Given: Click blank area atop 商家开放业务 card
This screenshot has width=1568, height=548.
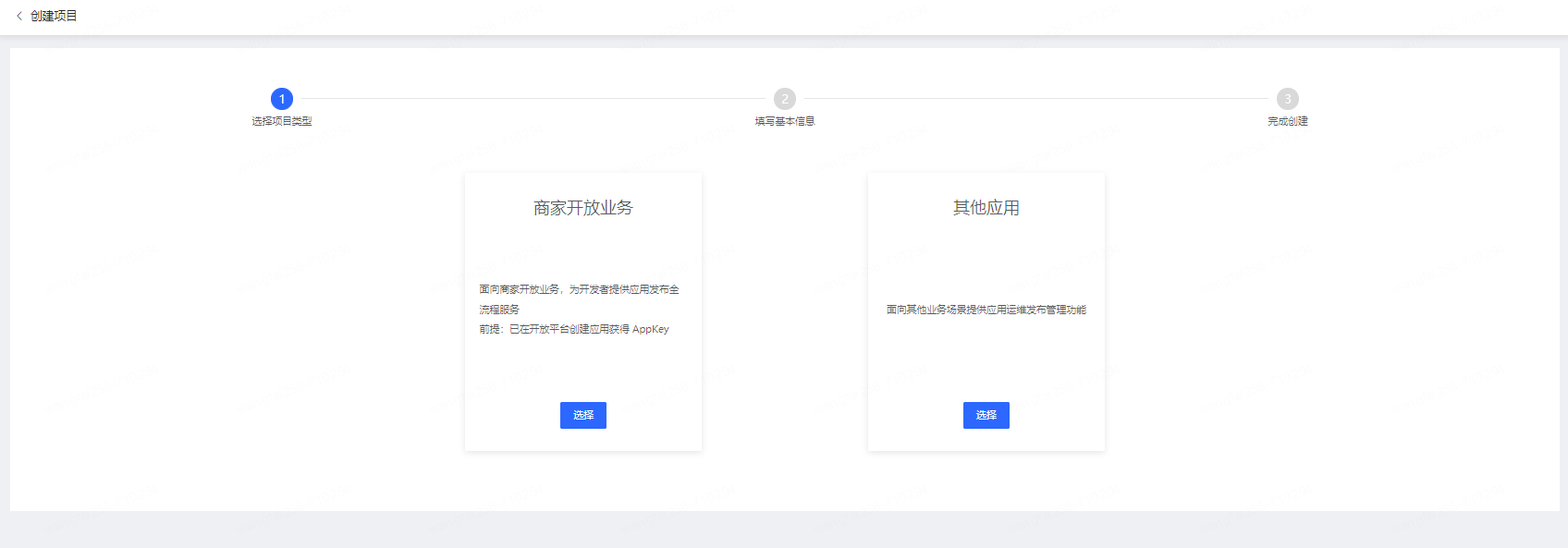Looking at the screenshot, I should tap(583, 183).
